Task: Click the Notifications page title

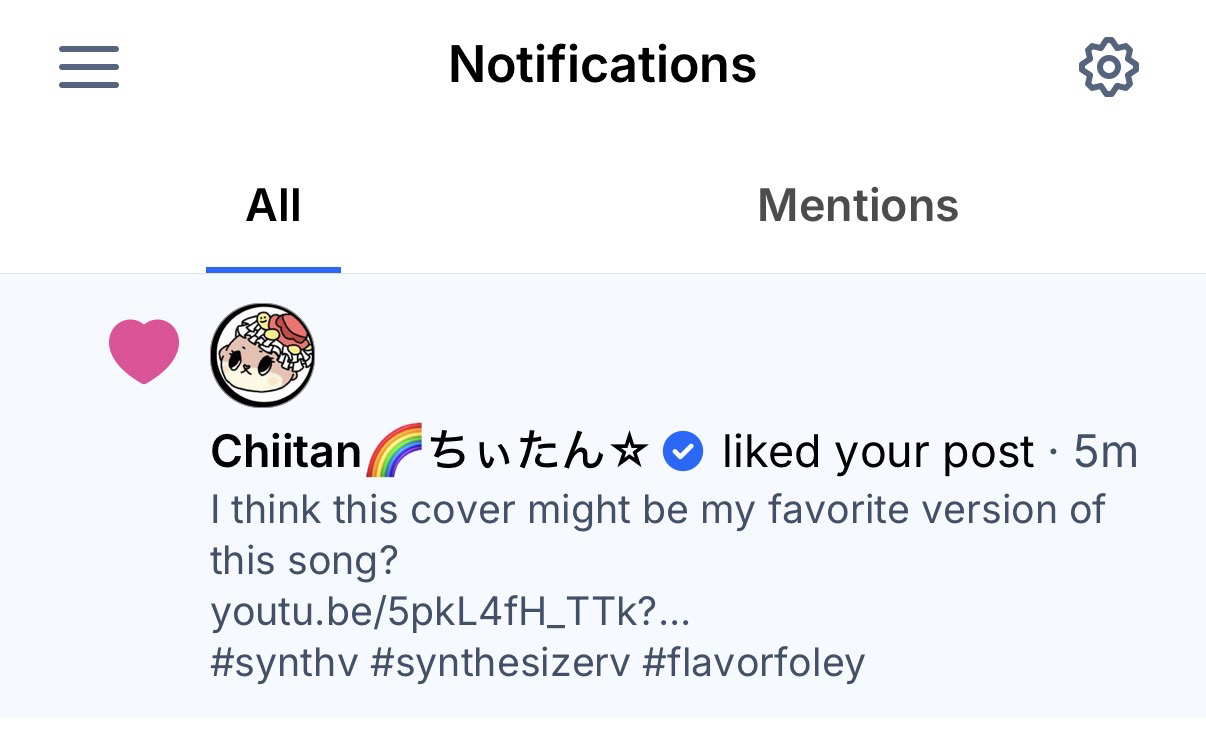Action: pyautogui.click(x=602, y=65)
